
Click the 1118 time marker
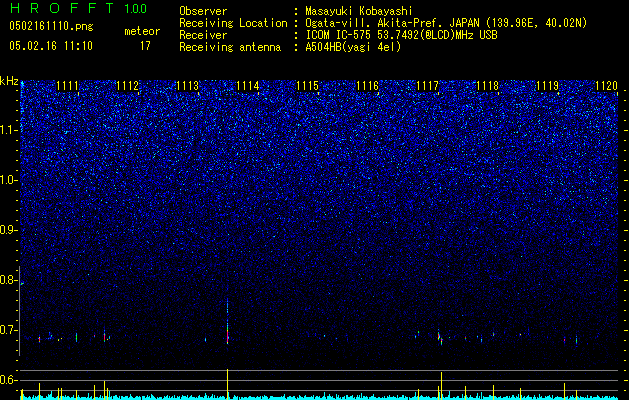click(487, 86)
